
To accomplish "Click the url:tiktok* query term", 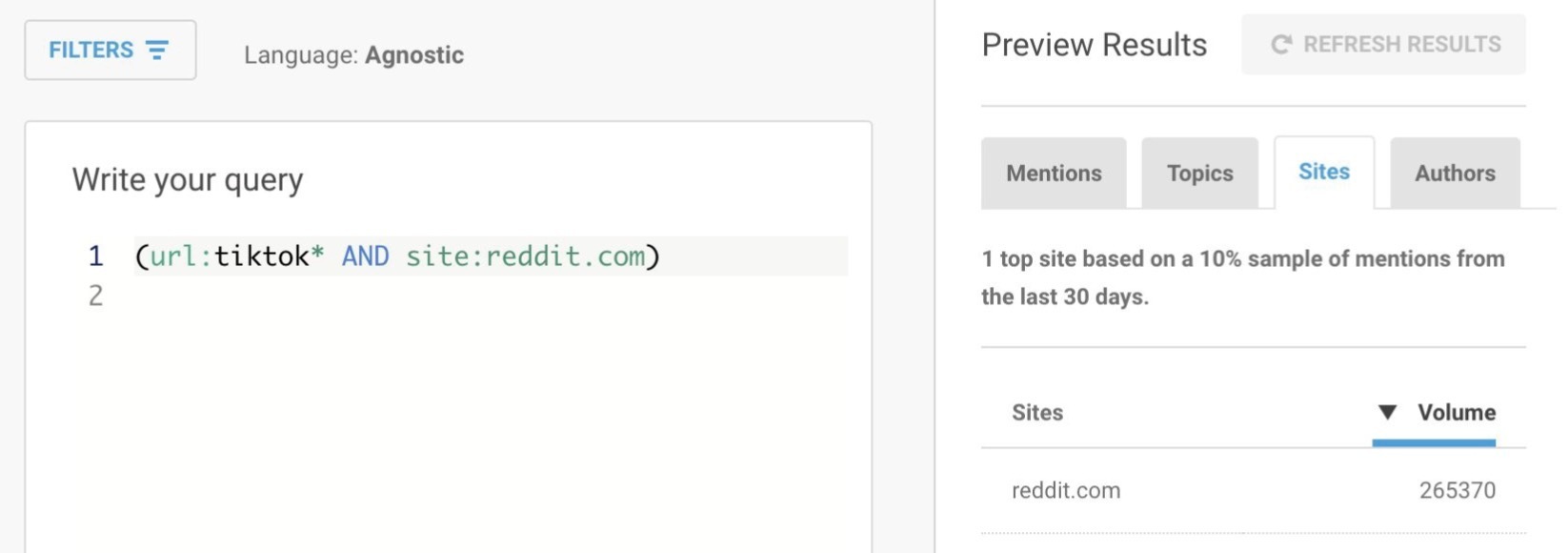I will [x=237, y=256].
